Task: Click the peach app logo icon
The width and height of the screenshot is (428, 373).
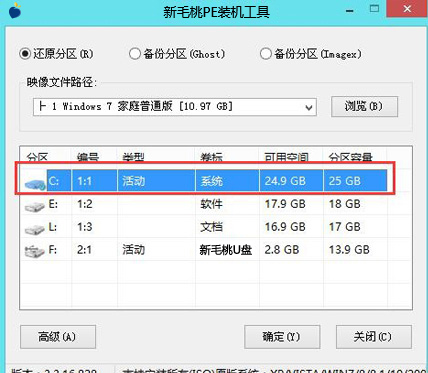Action: pyautogui.click(x=15, y=11)
